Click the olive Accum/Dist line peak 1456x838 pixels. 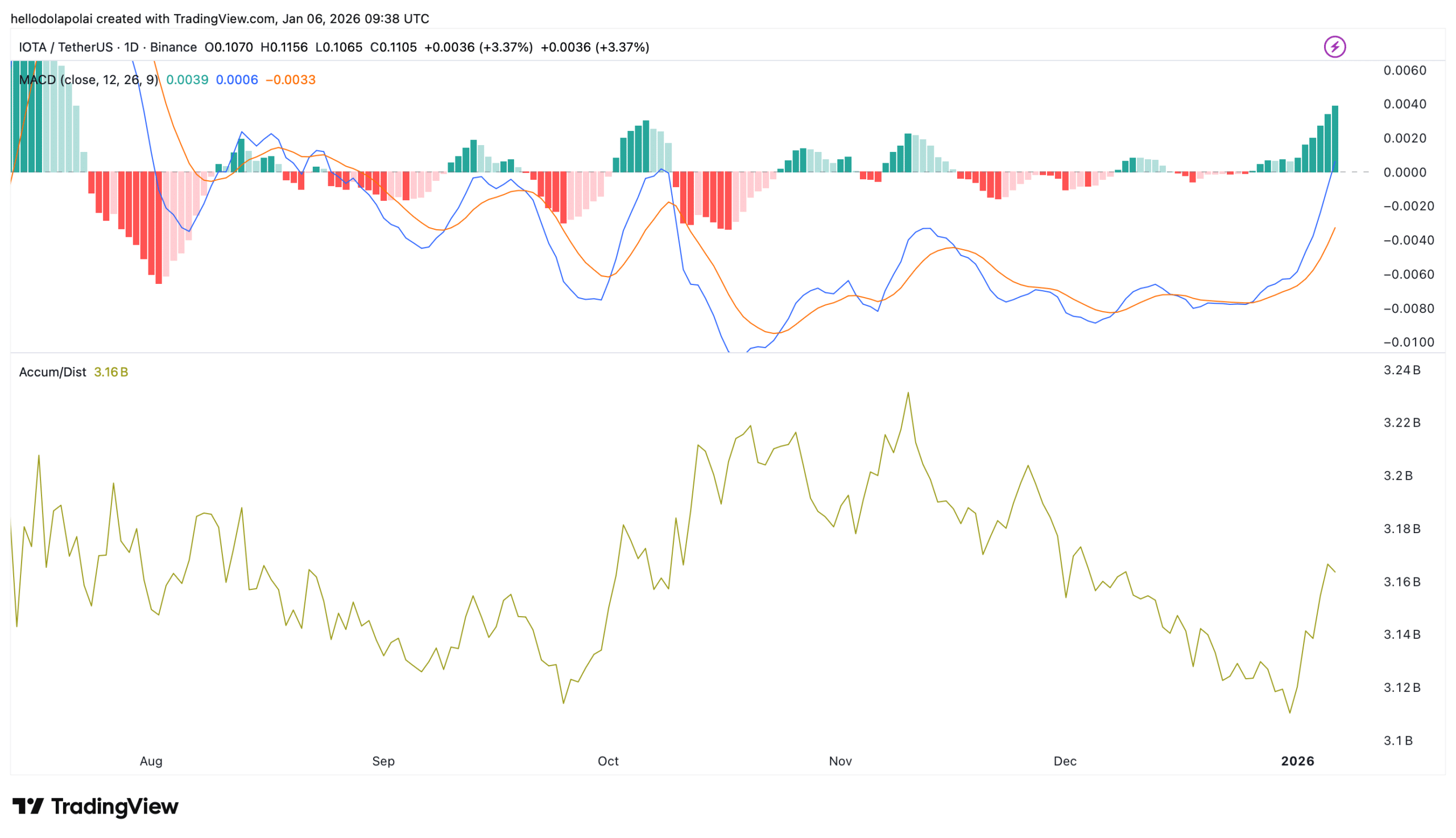tap(908, 392)
